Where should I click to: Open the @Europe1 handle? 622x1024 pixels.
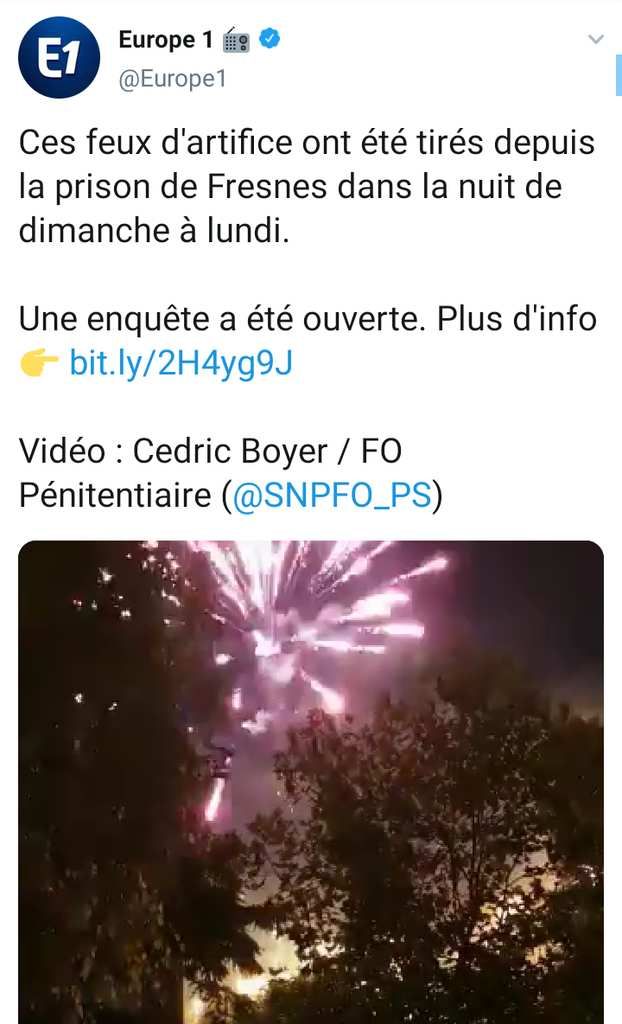pos(172,78)
